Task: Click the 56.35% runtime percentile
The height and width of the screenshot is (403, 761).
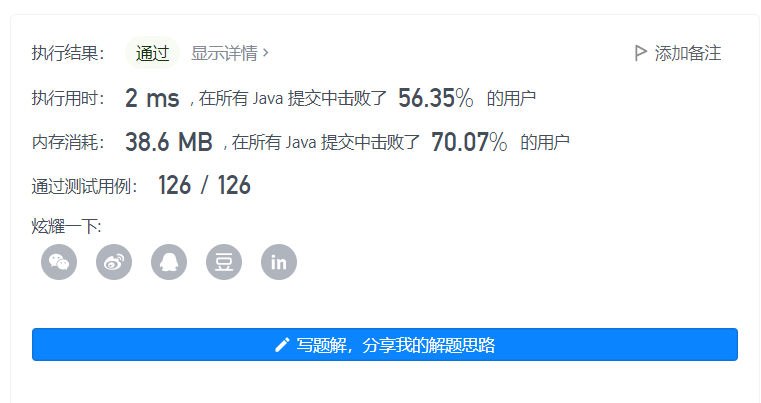Action: coord(435,98)
